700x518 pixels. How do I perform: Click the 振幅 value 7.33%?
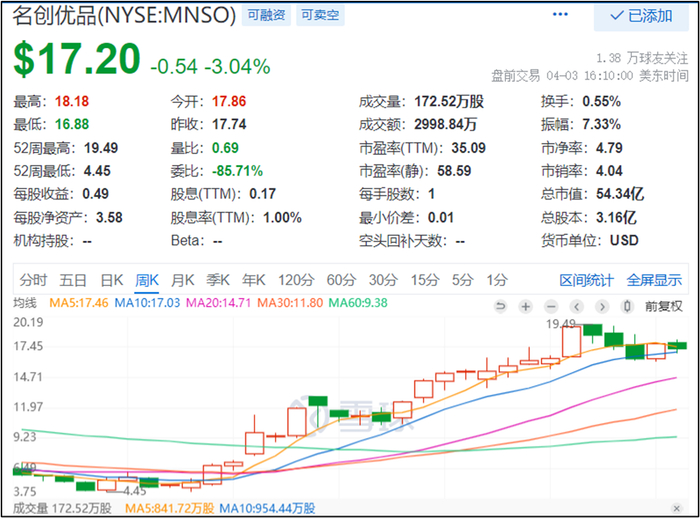tap(601, 124)
